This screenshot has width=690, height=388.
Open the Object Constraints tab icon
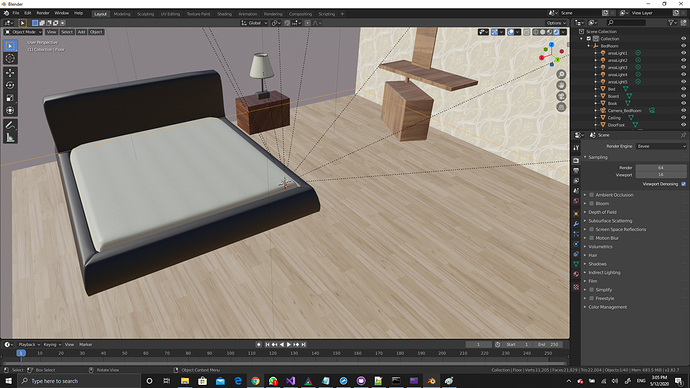(576, 254)
